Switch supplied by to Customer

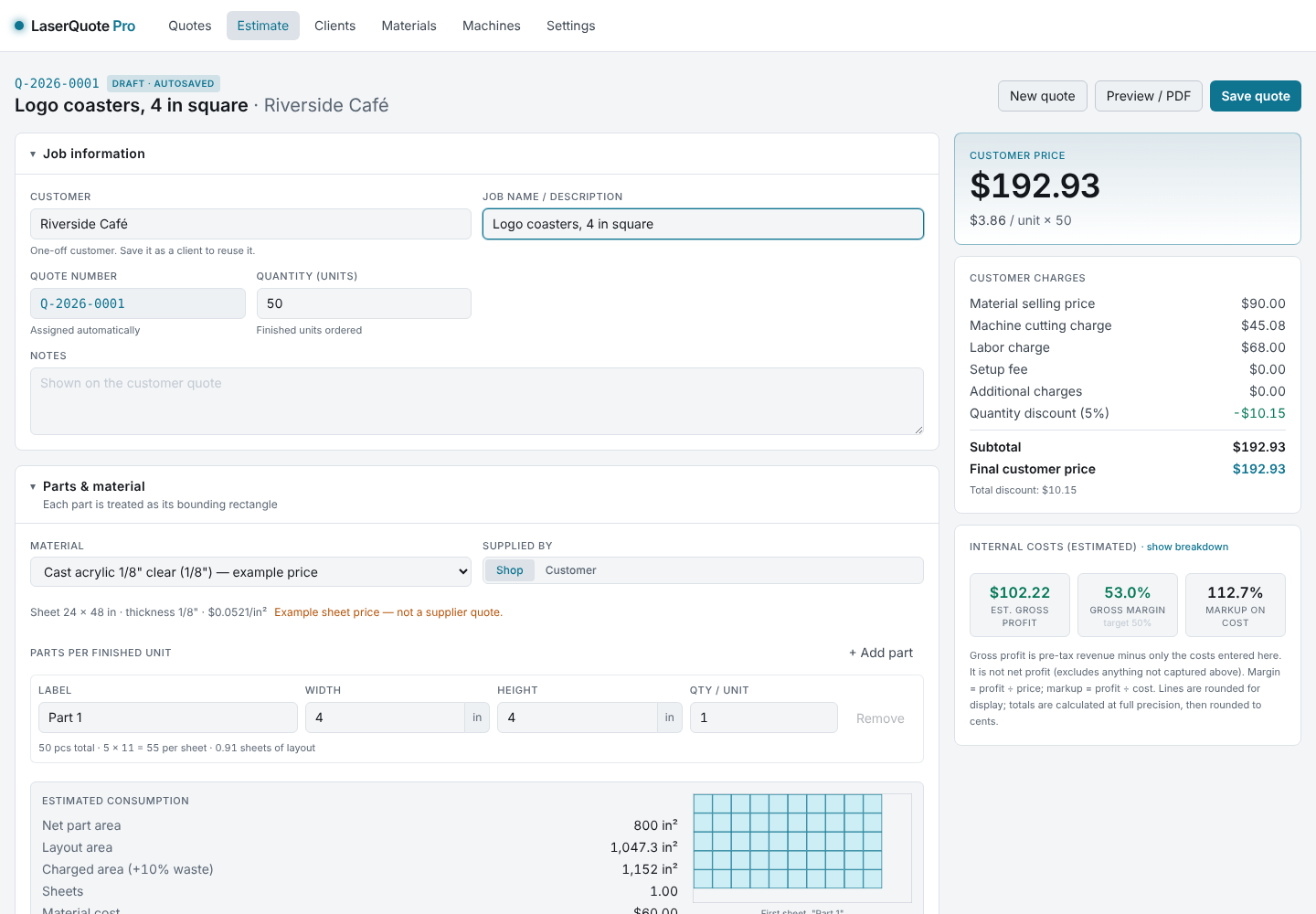point(571,570)
